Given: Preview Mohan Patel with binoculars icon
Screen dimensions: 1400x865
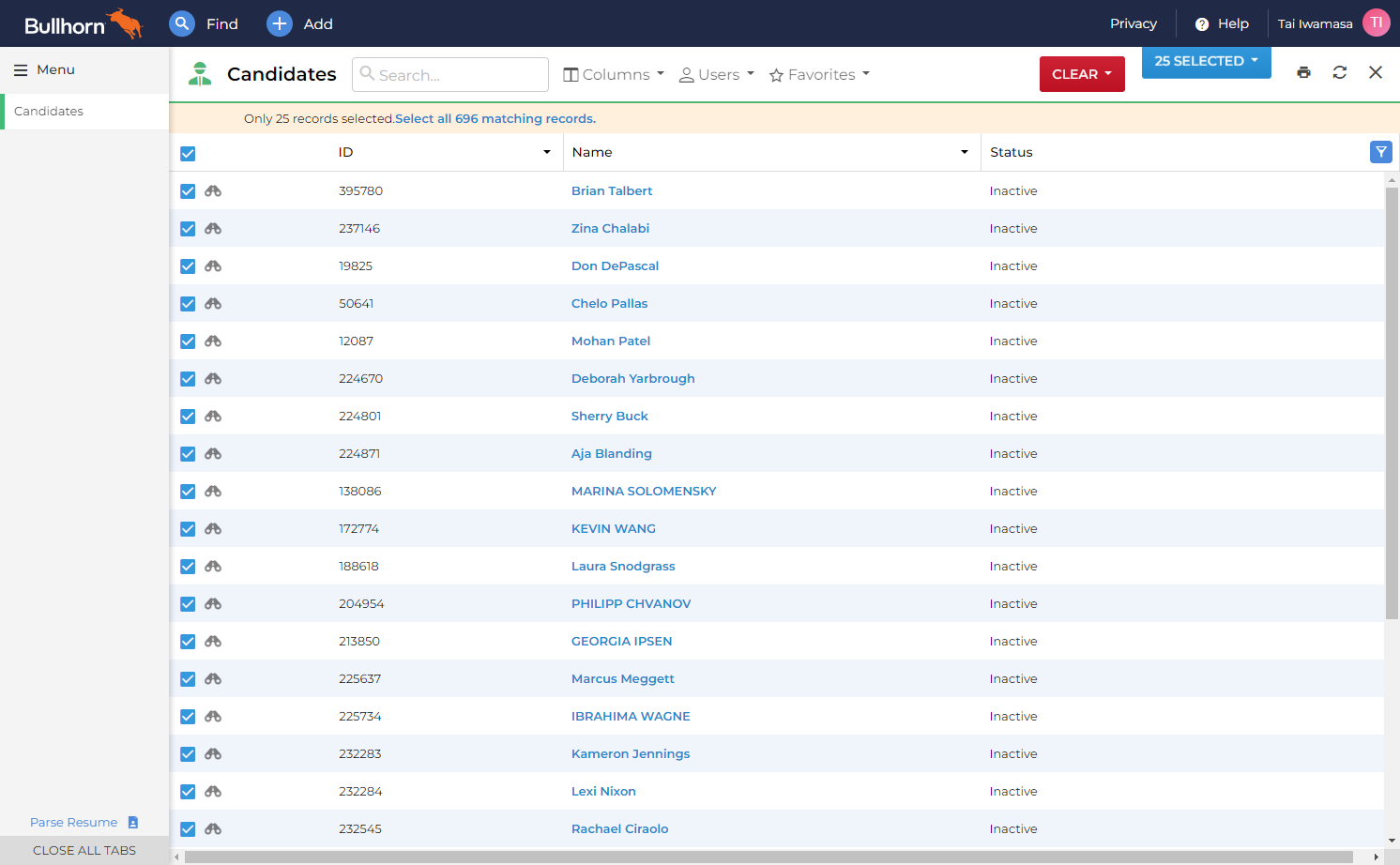Looking at the screenshot, I should click(x=213, y=341).
